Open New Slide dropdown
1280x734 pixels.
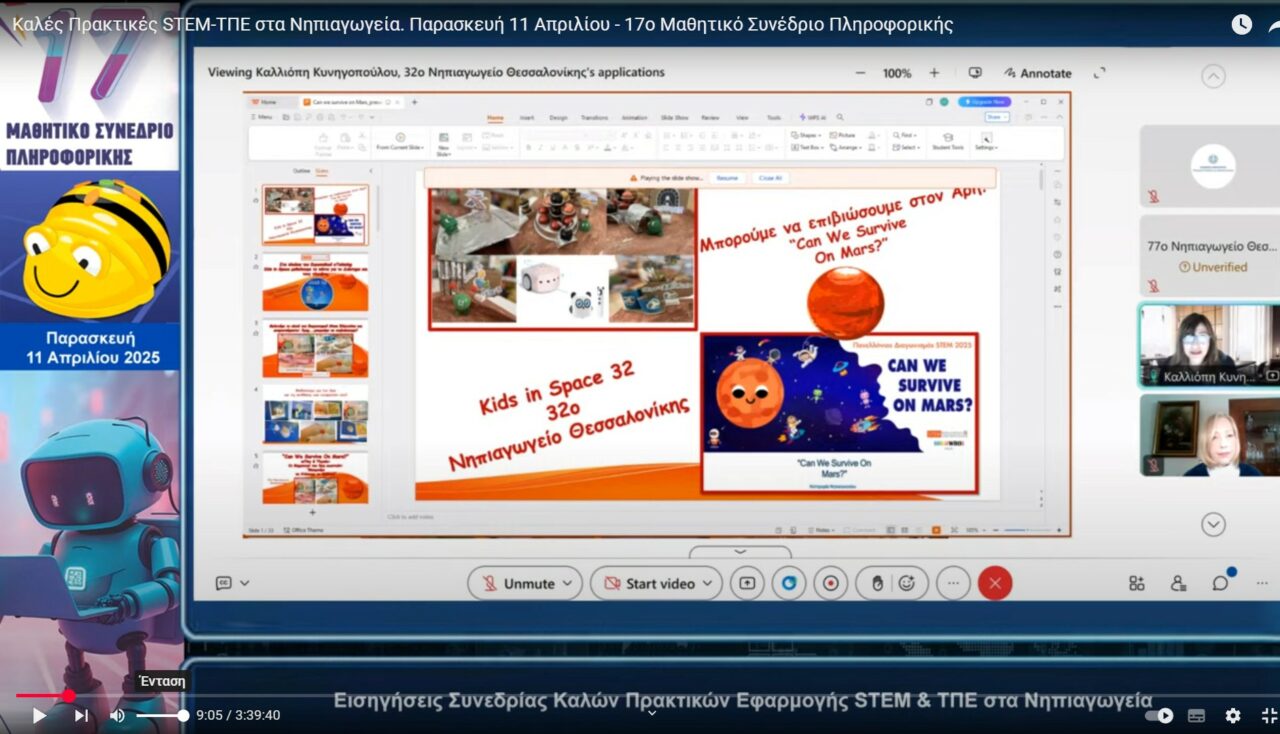click(x=444, y=145)
